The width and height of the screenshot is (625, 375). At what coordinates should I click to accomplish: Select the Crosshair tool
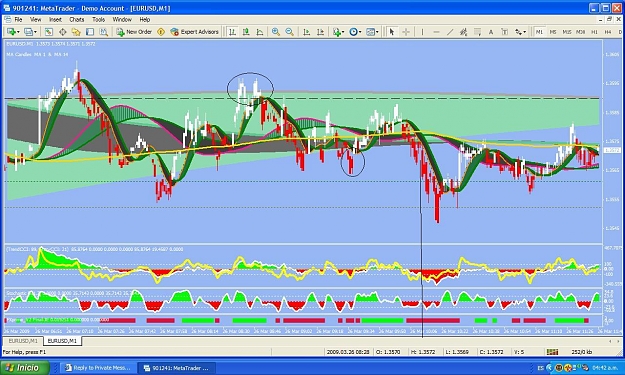(x=406, y=32)
